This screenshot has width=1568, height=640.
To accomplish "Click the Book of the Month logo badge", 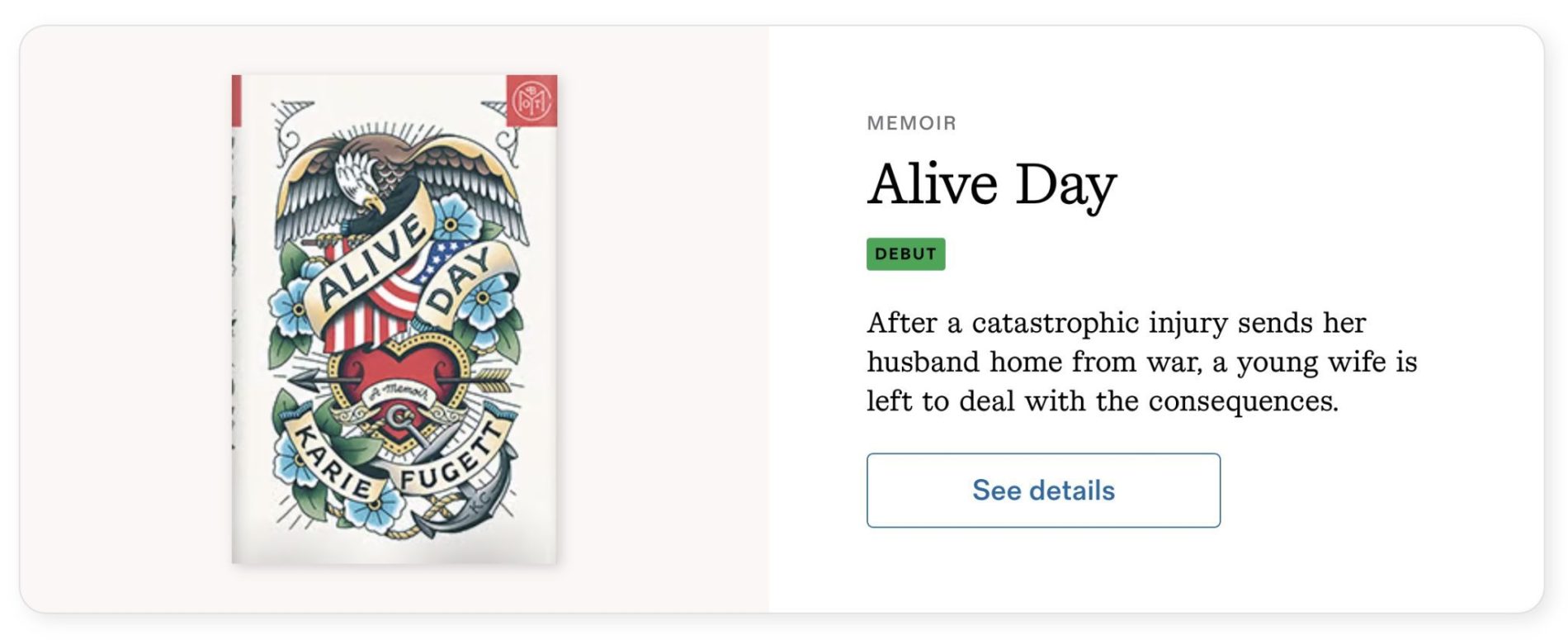I will coord(531,101).
